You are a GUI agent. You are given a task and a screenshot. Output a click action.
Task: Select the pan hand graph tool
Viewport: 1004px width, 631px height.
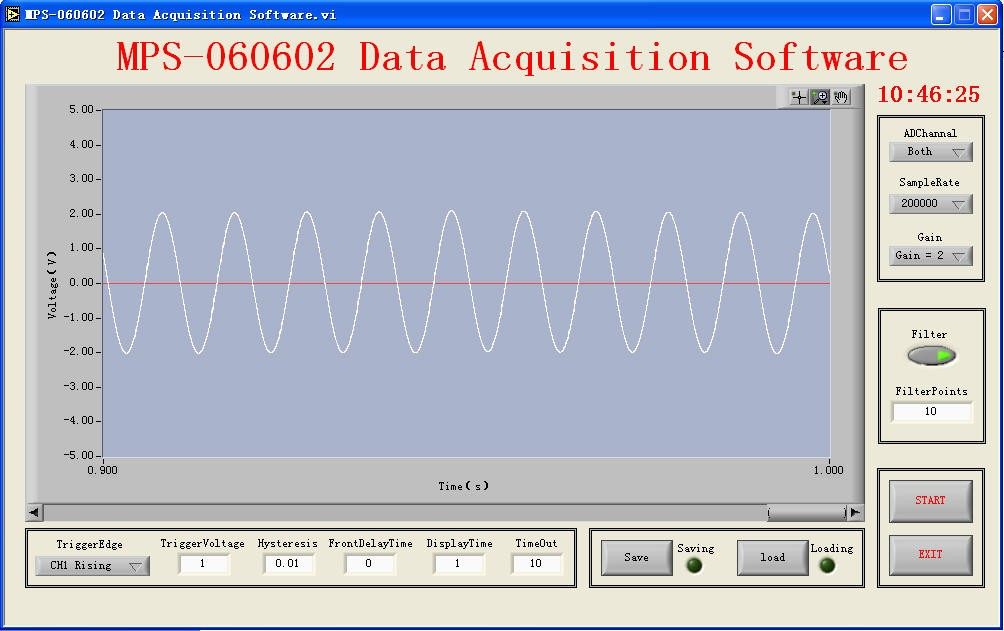click(x=841, y=97)
